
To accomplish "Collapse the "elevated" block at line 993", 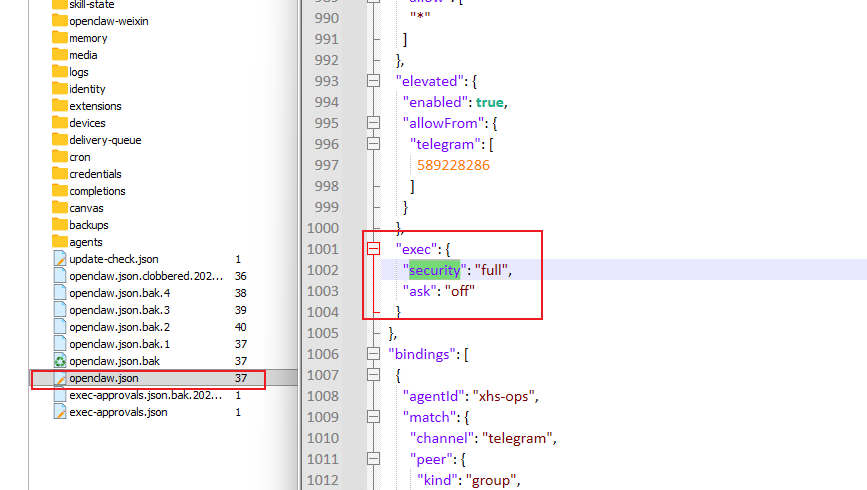I will (373, 81).
